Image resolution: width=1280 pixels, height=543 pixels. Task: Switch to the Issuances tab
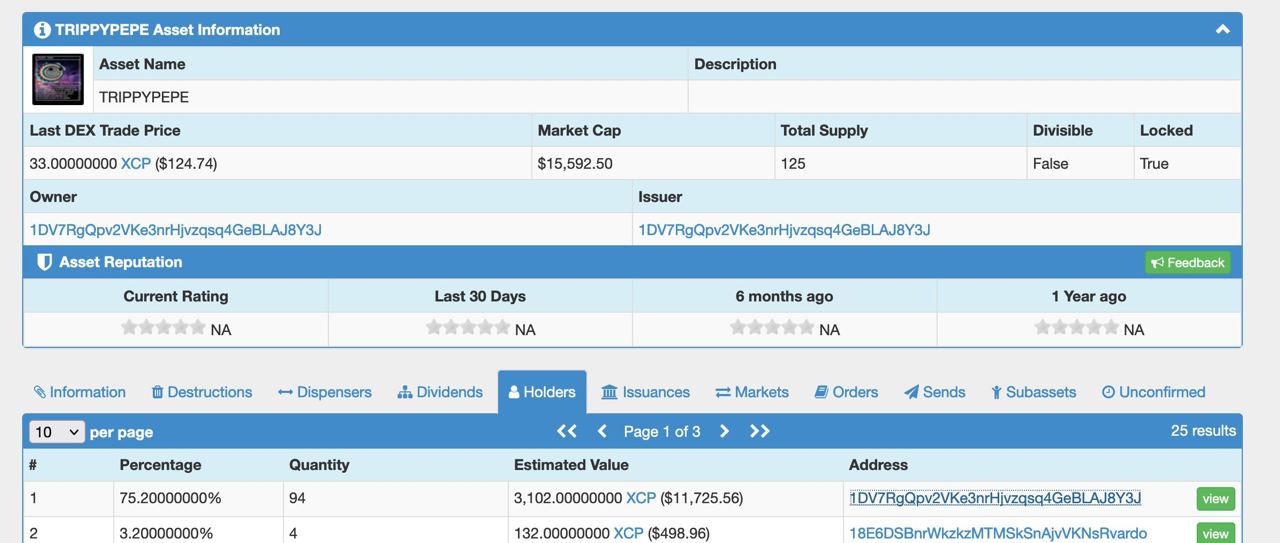click(646, 392)
